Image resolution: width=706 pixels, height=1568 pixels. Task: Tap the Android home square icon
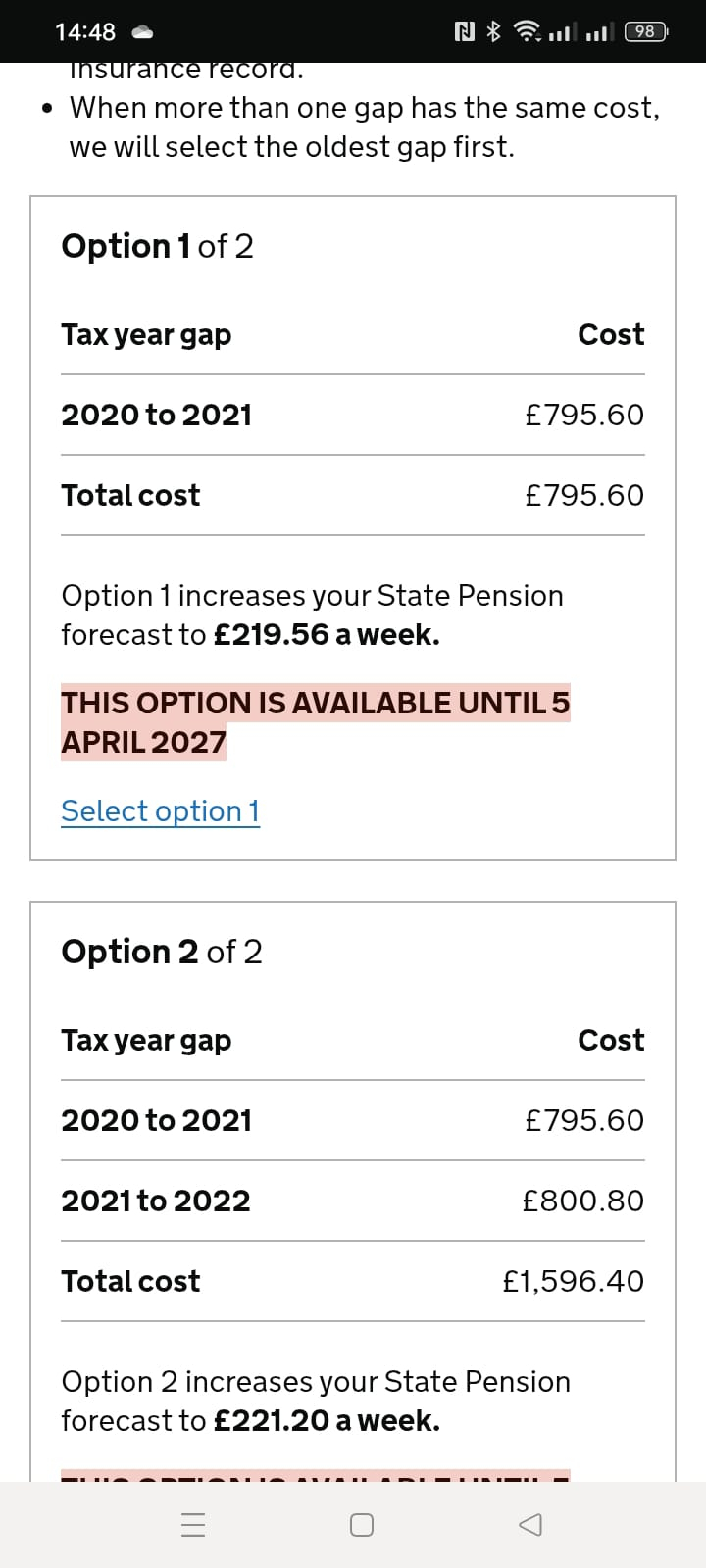point(361,1524)
